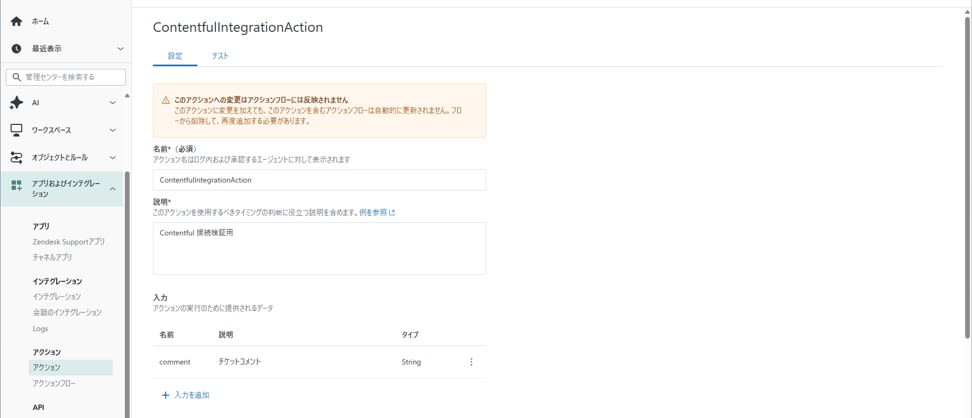The width and height of the screenshot is (972, 418).
Task: Expand the 最近表示 chevron
Action: (x=120, y=48)
